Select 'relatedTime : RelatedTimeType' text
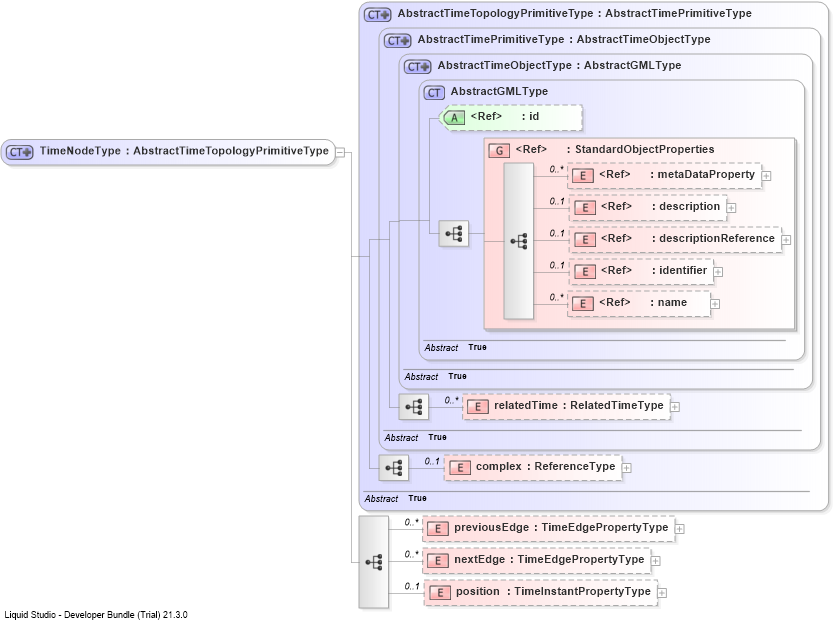 (579, 405)
